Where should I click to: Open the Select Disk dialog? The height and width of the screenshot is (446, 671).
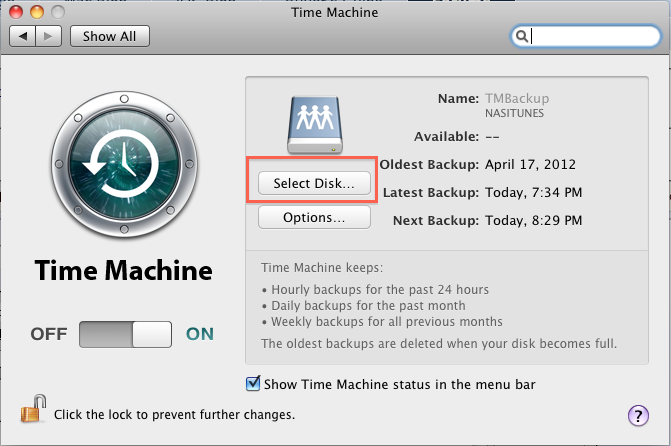click(314, 183)
